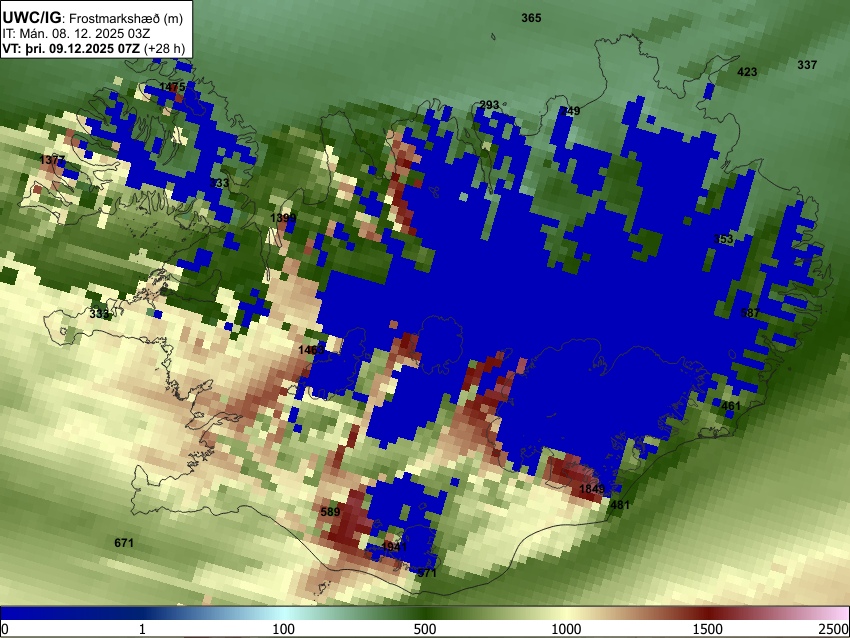Click the 587 value label

point(750,313)
